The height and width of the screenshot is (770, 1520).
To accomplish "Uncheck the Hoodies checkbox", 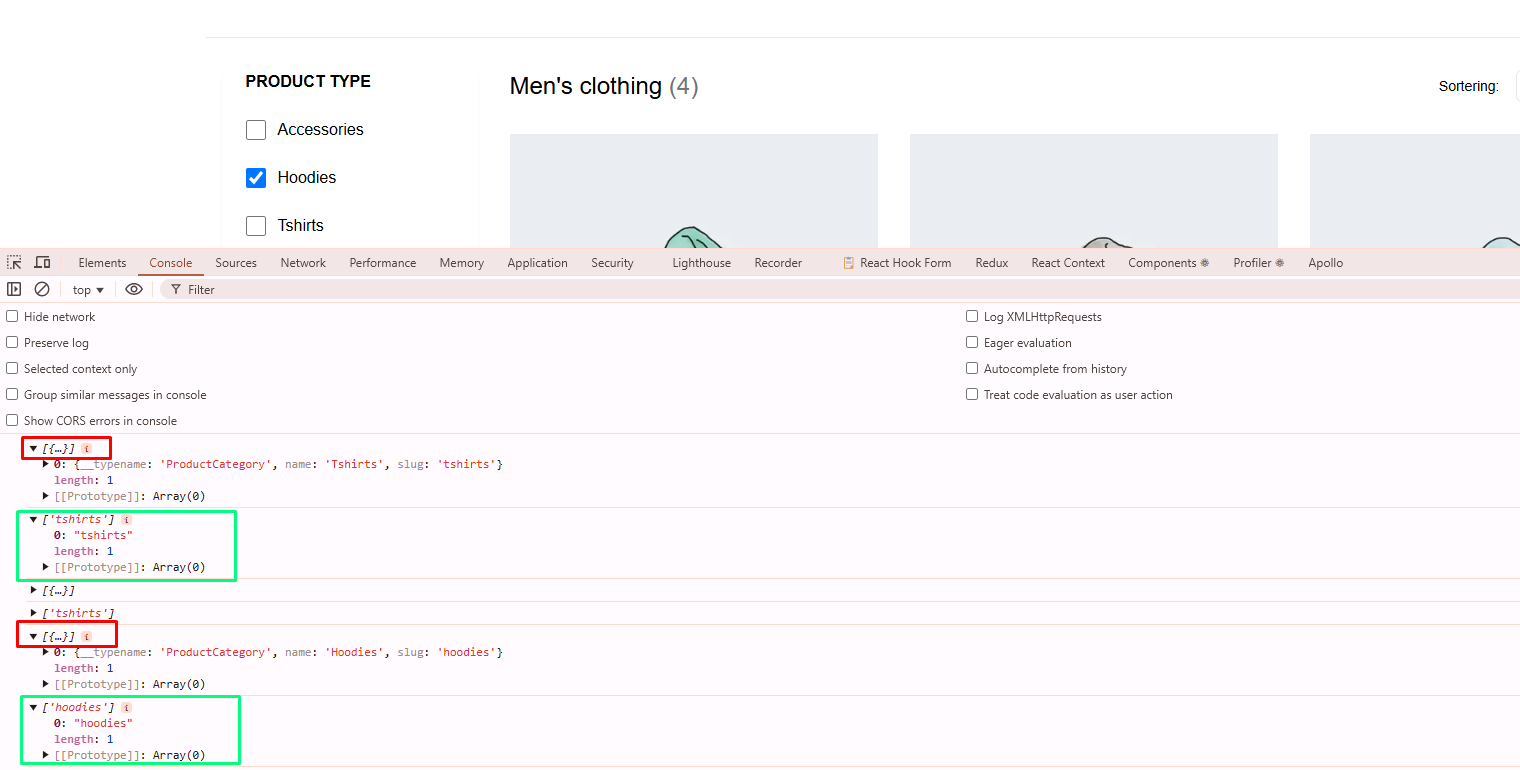I will coord(256,178).
